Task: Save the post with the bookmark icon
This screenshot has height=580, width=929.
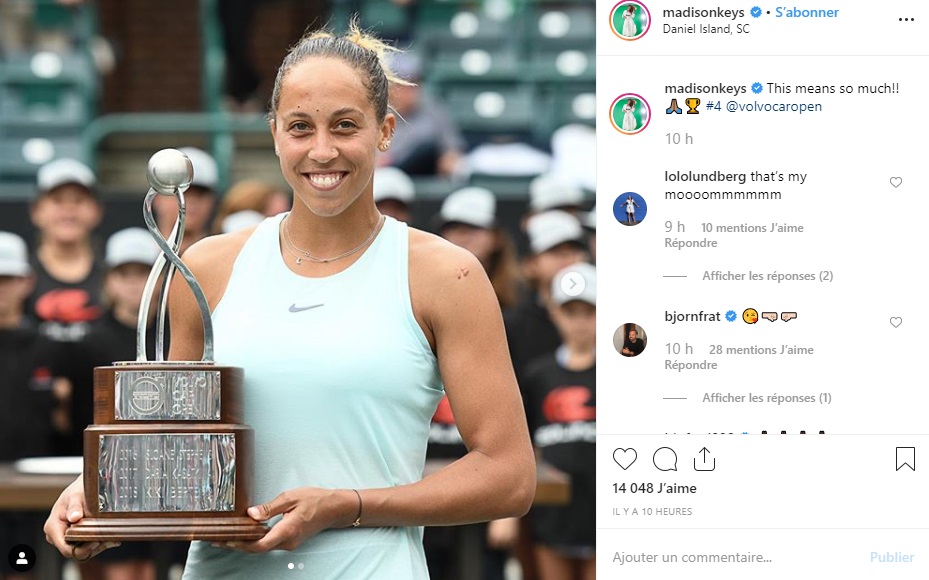Action: click(x=905, y=459)
